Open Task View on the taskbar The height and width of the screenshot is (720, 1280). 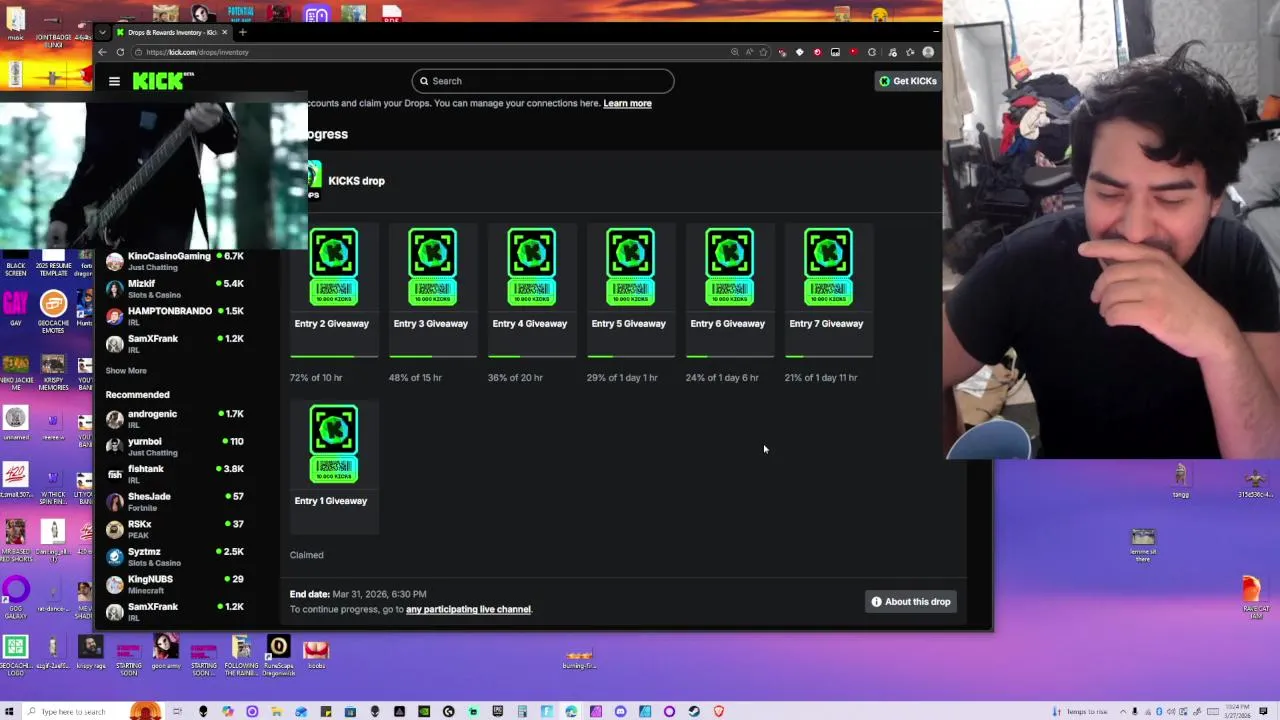pyautogui.click(x=177, y=711)
